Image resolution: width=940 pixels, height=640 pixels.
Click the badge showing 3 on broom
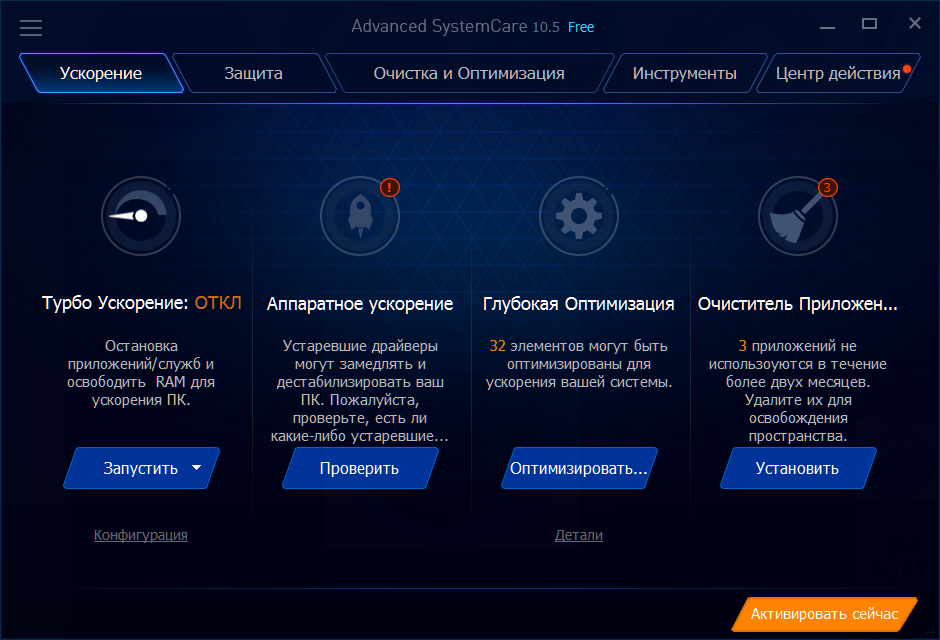click(x=827, y=187)
